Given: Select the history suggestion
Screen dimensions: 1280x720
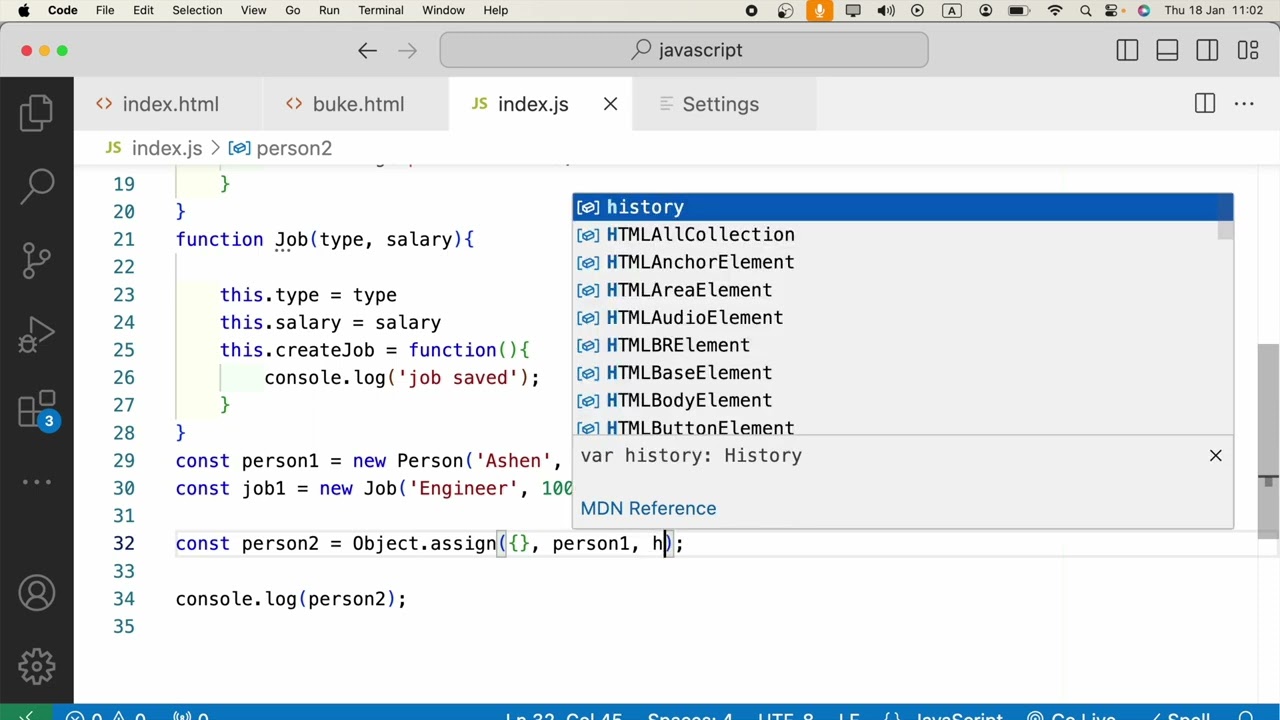Looking at the screenshot, I should (x=902, y=207).
